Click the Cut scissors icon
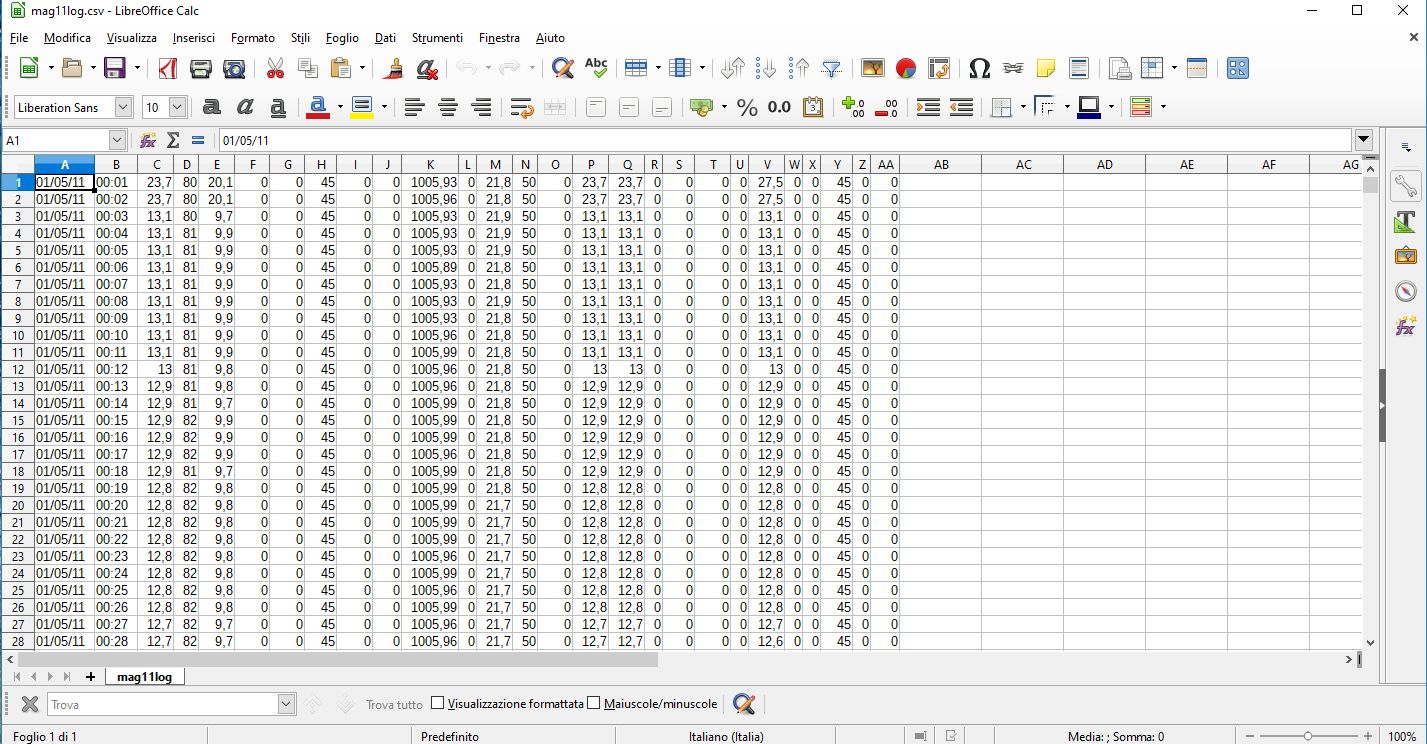 pos(275,68)
